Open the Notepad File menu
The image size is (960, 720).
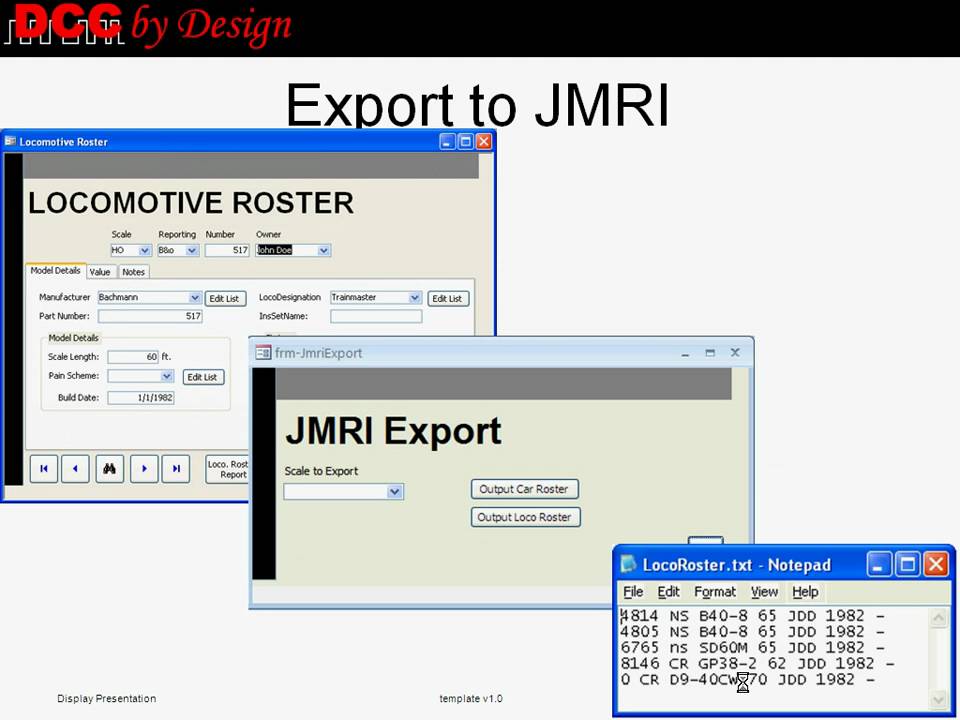[x=633, y=591]
